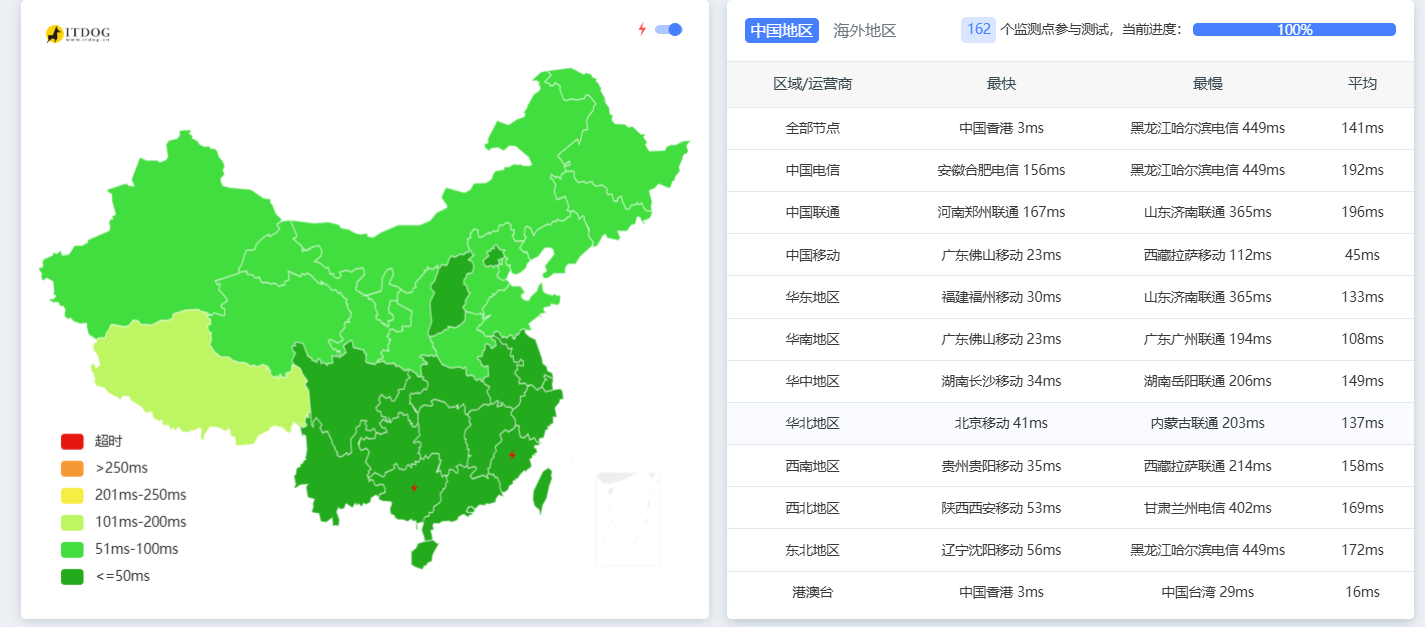The image size is (1425, 627).
Task: Select the 西北地区 row label
Action: pos(813,508)
